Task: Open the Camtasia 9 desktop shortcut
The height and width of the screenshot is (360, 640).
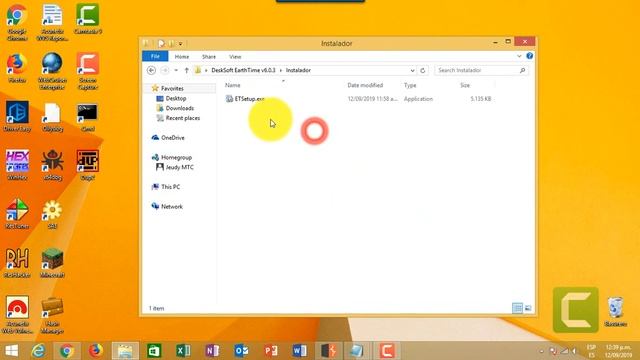Action: 88,19
